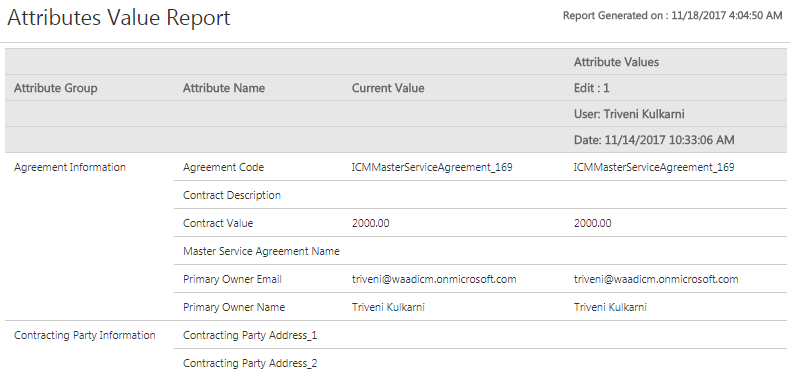Screen dimensions: 797x374
Task: Select the Attribute Group column header
Action: coord(55,88)
